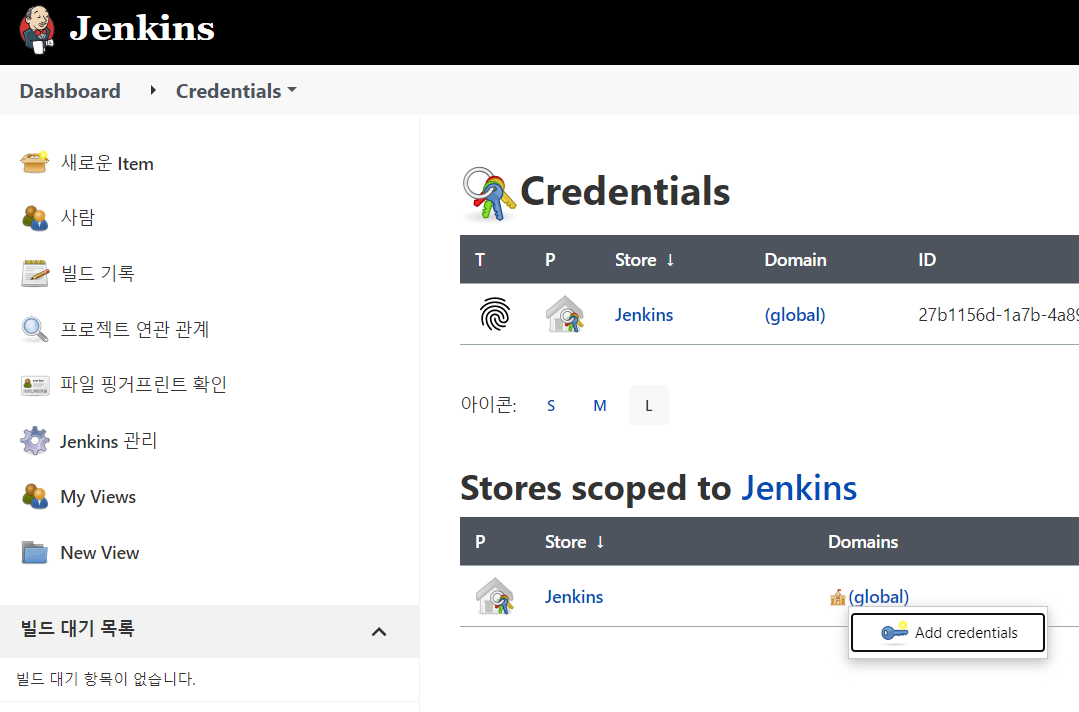Click the 프로젝트 연관 관계 magnifier icon
This screenshot has width=1079, height=712.
pos(34,329)
